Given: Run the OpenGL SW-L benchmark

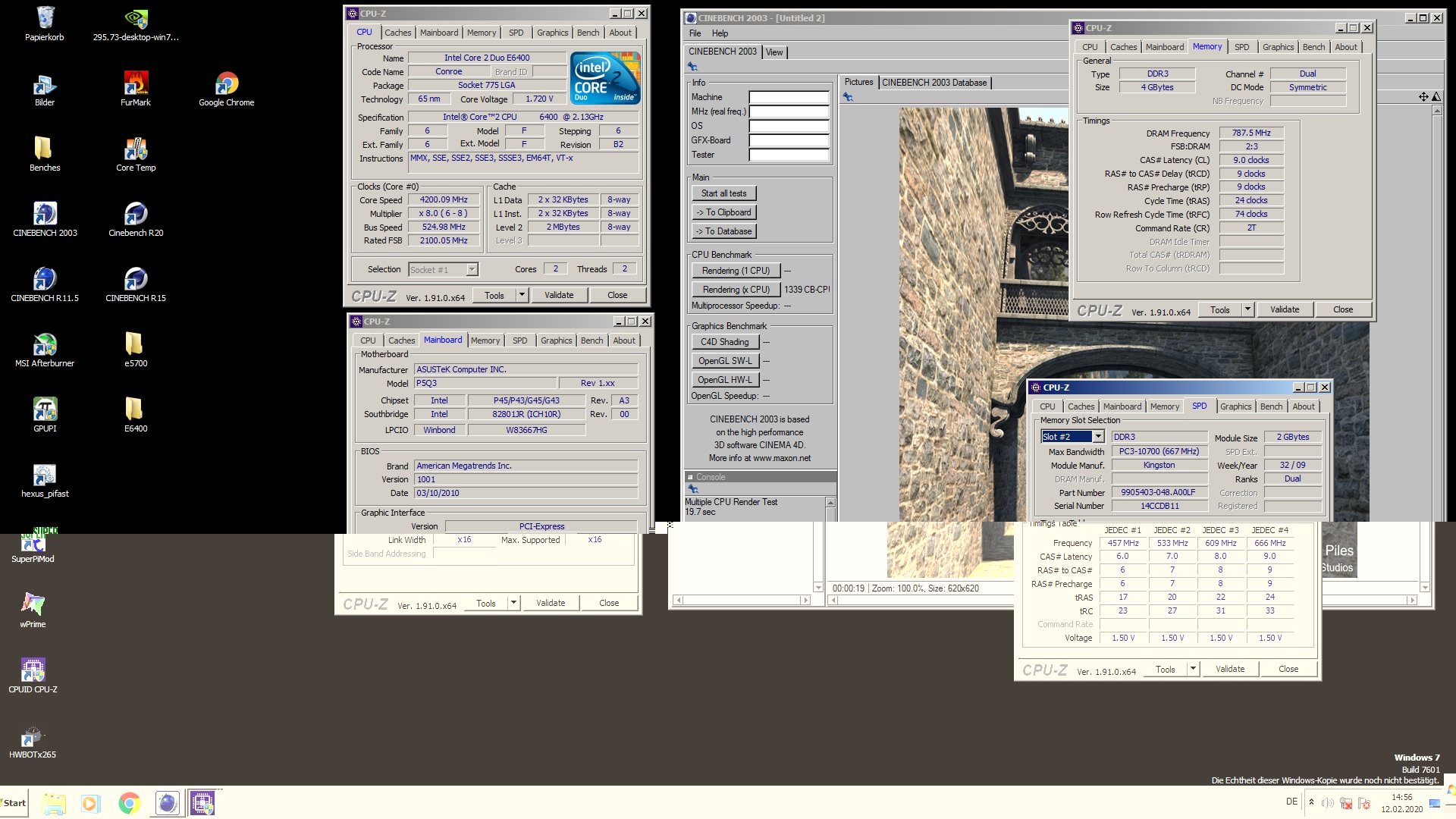Looking at the screenshot, I should (724, 361).
